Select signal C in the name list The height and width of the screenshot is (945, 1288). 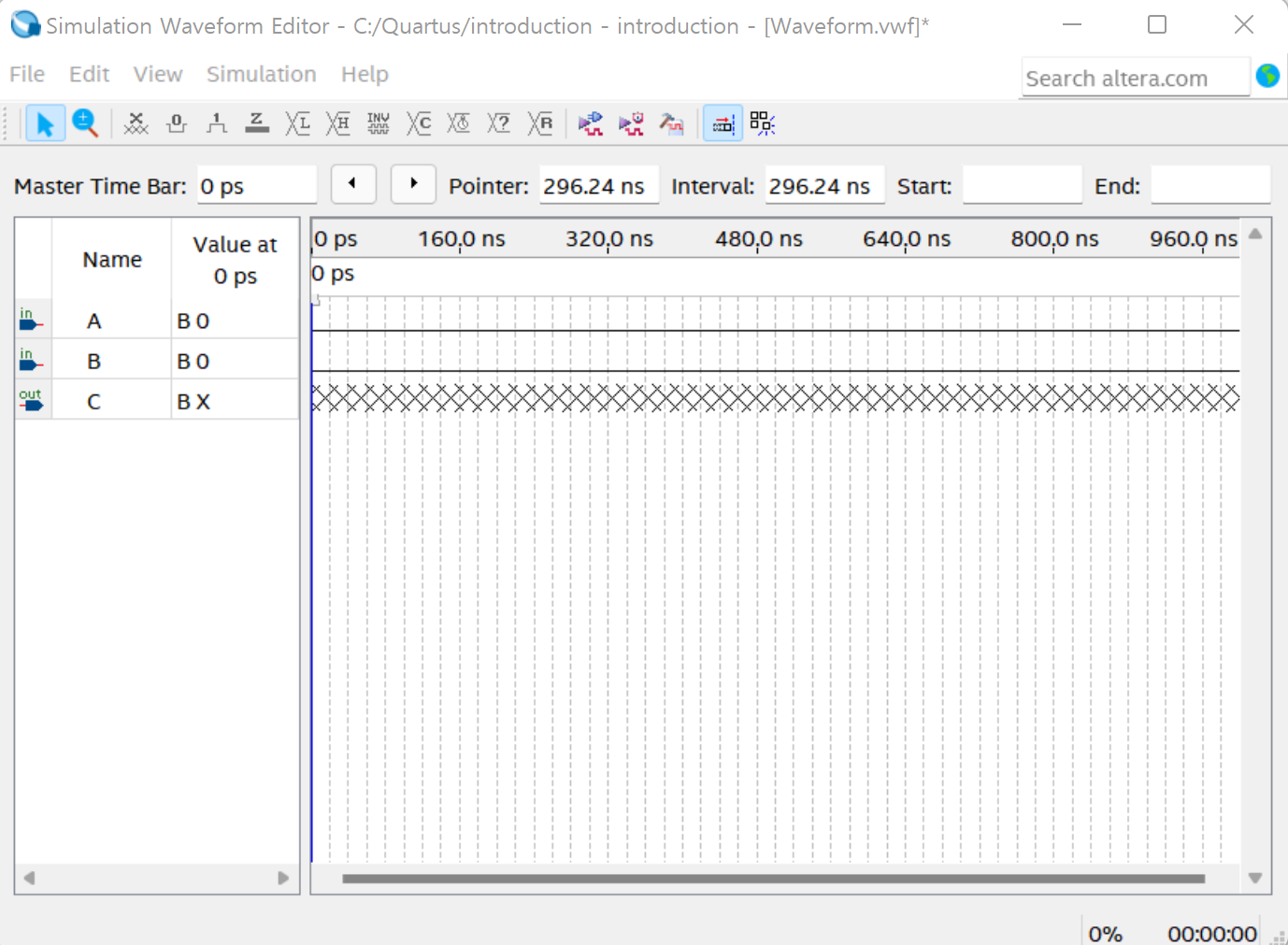point(93,401)
